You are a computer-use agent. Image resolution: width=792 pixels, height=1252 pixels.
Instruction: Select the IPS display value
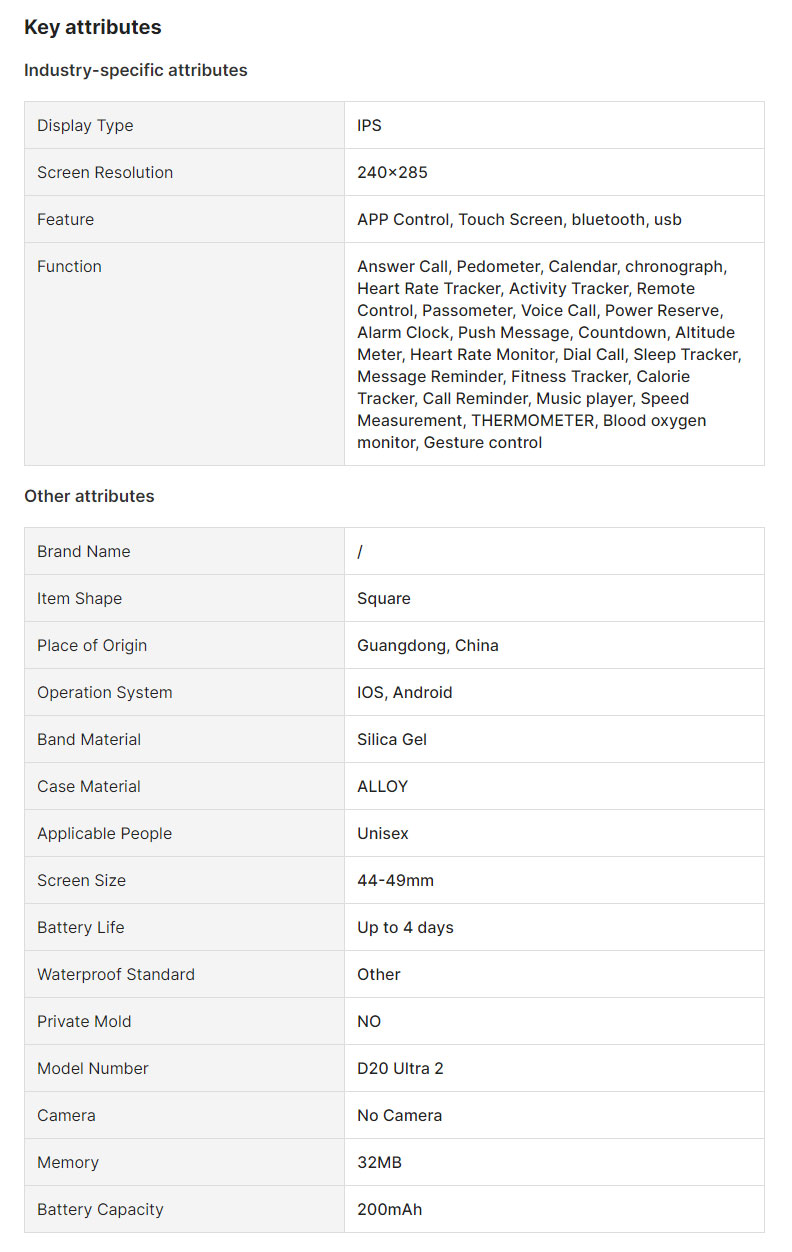click(370, 126)
